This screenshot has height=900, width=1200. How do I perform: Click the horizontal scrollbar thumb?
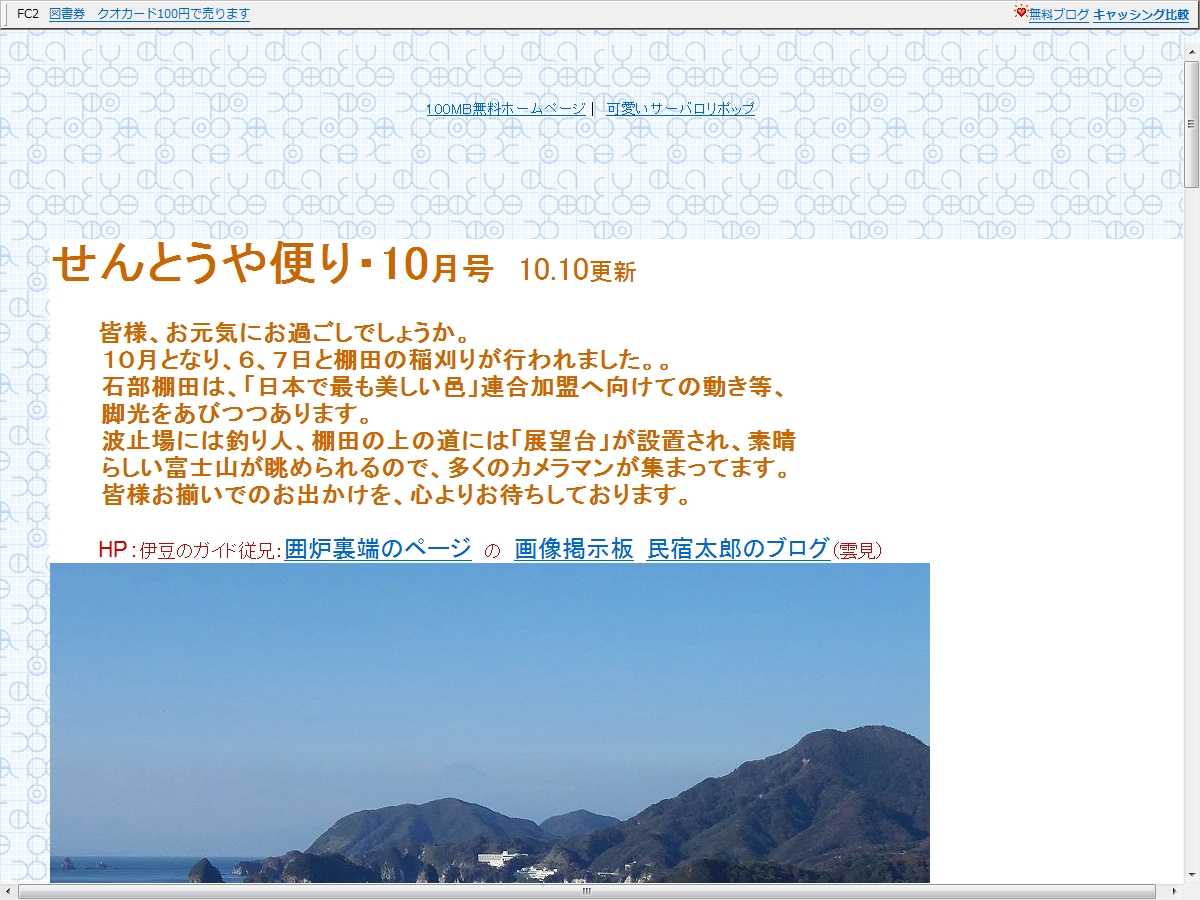(587, 891)
